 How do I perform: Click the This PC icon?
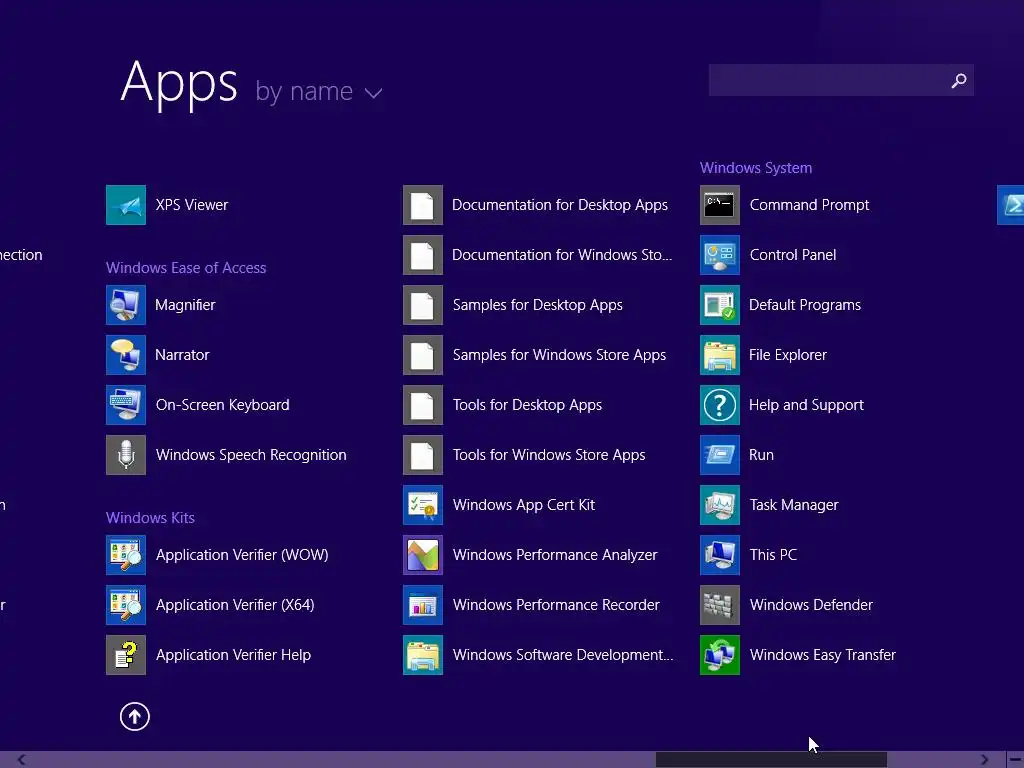(720, 555)
